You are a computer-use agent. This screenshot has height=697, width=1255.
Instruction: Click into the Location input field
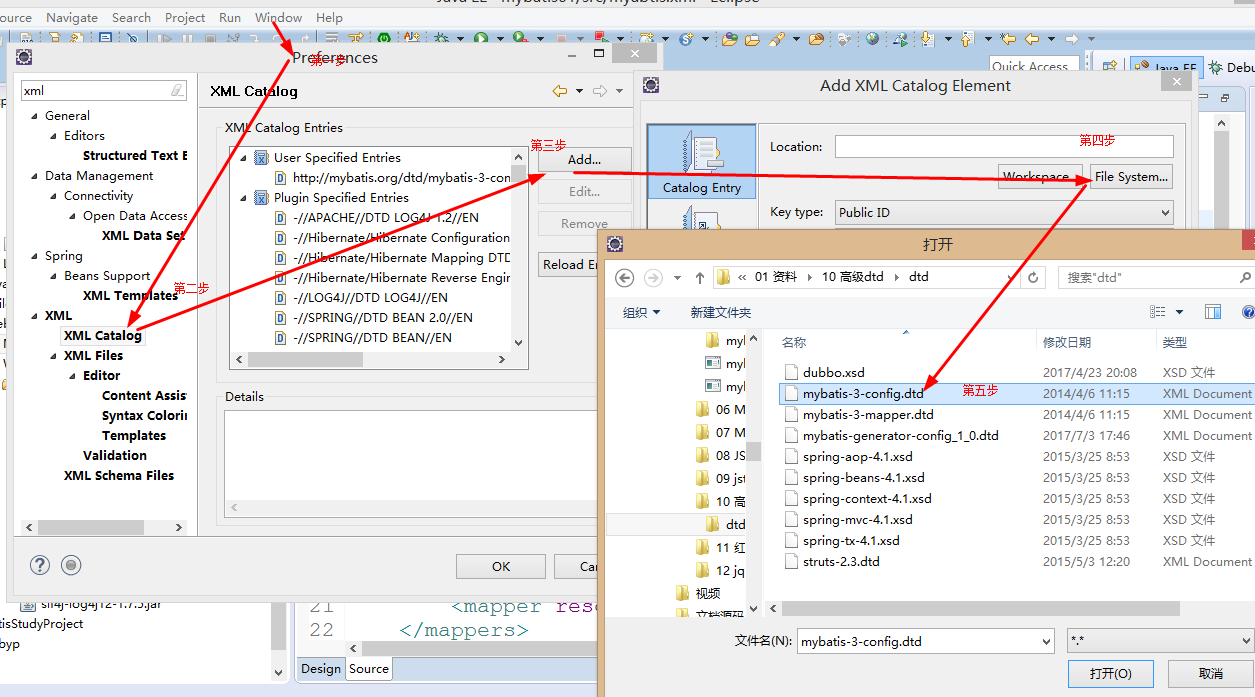click(1004, 147)
